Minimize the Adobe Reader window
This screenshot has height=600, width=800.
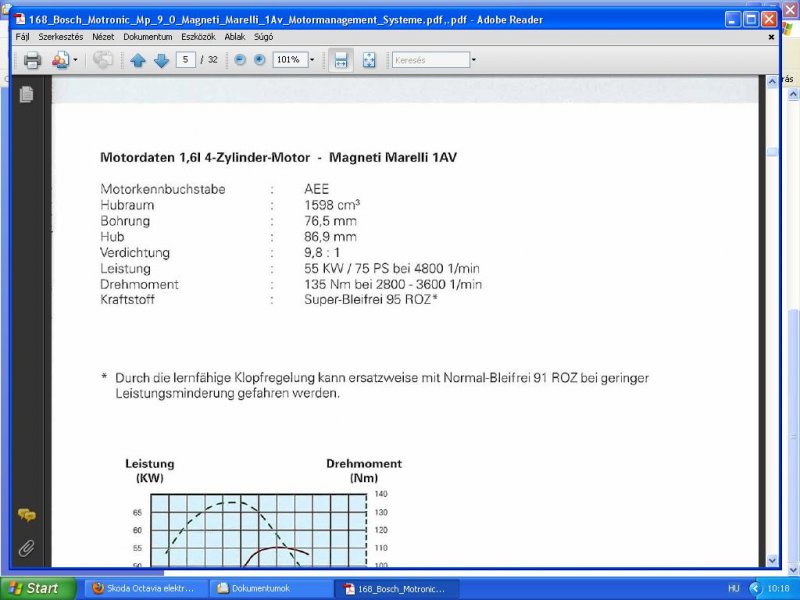point(733,19)
